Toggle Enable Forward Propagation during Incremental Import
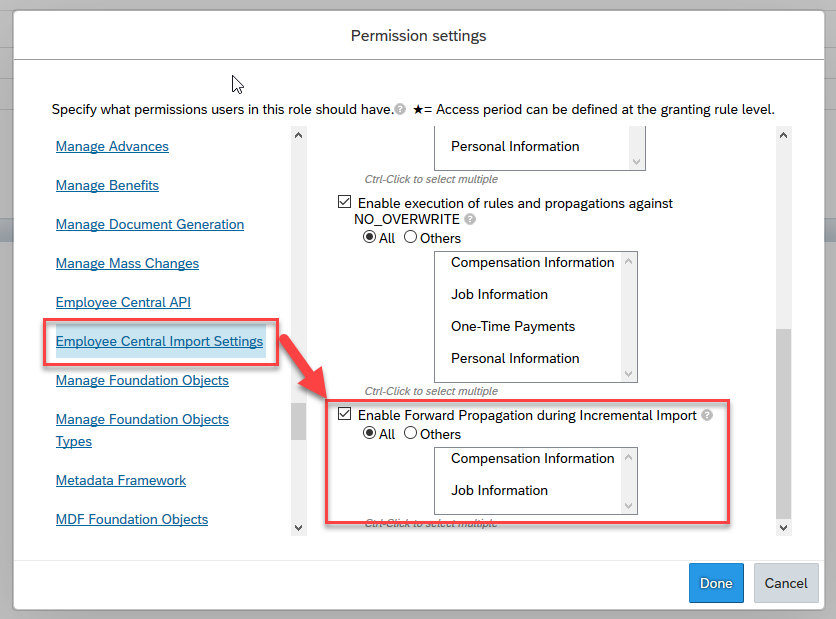Viewport: 836px width, 619px height. (x=344, y=414)
